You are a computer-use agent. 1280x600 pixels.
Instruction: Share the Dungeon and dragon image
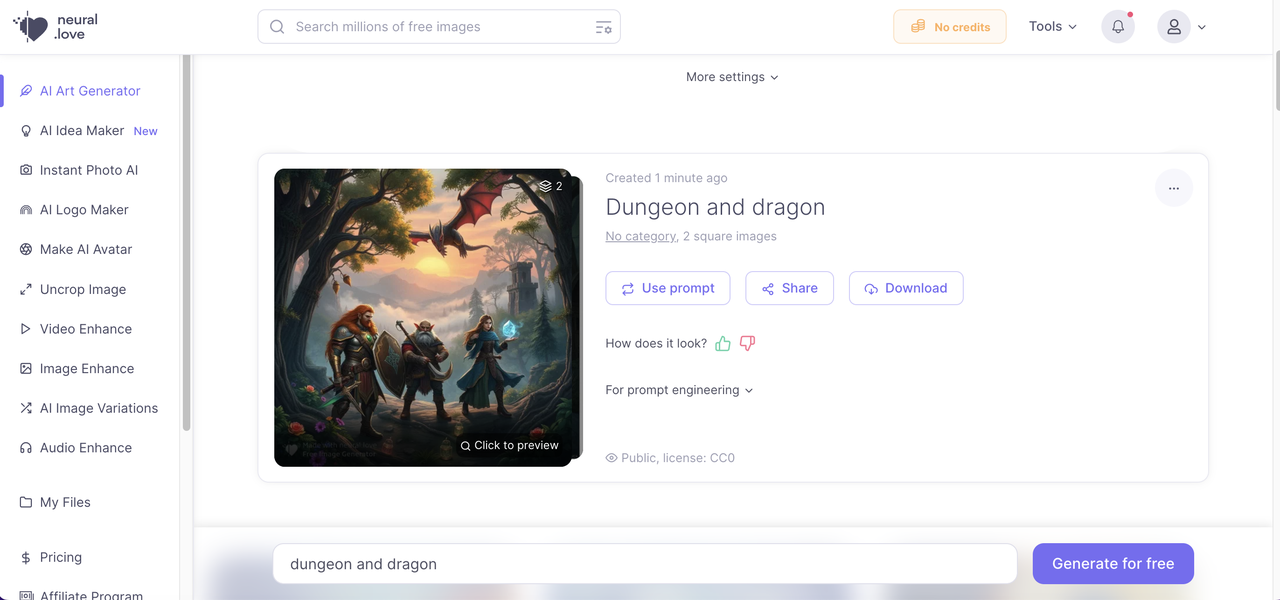pos(790,288)
